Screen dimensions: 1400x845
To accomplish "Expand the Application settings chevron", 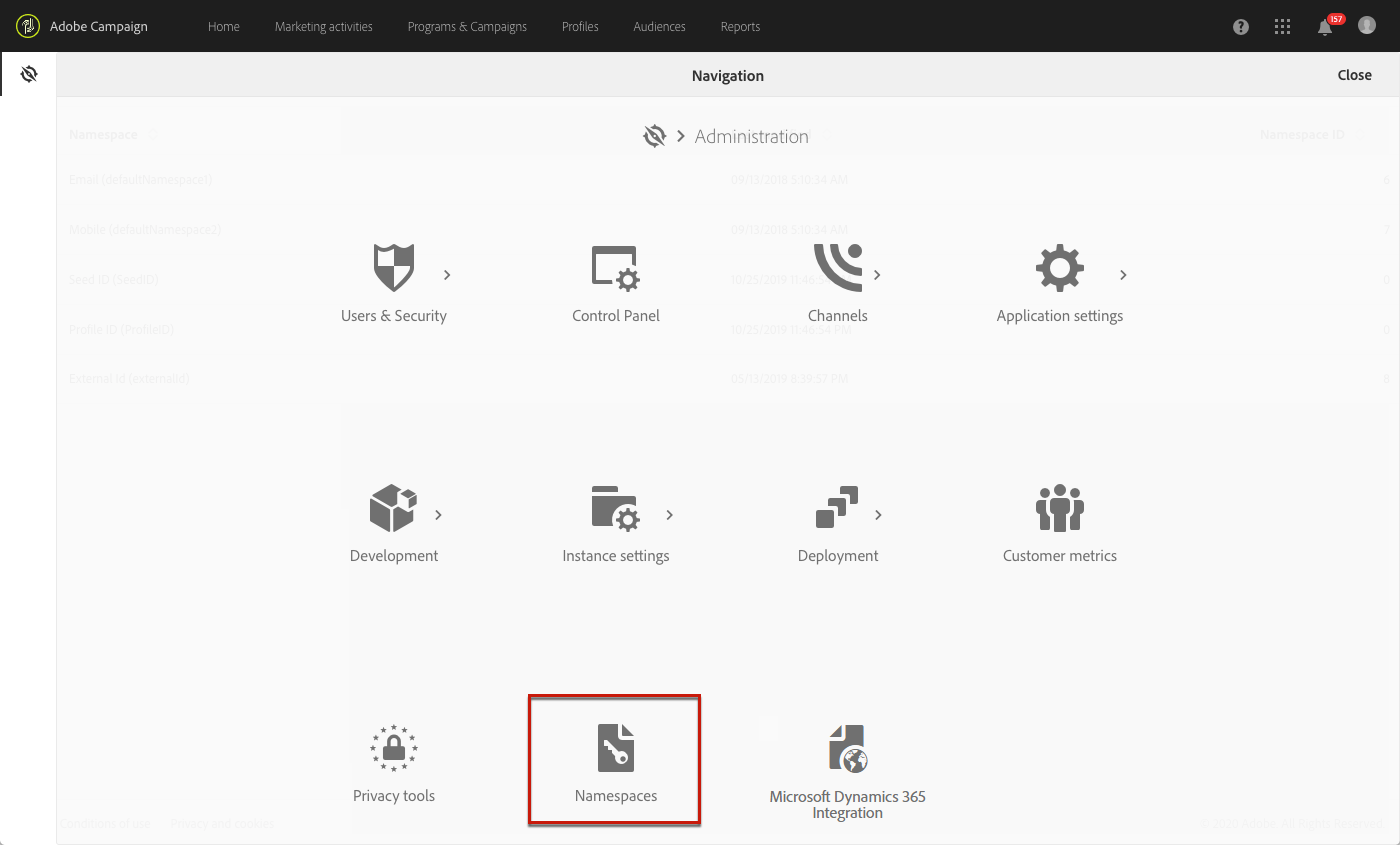I will (x=1123, y=275).
